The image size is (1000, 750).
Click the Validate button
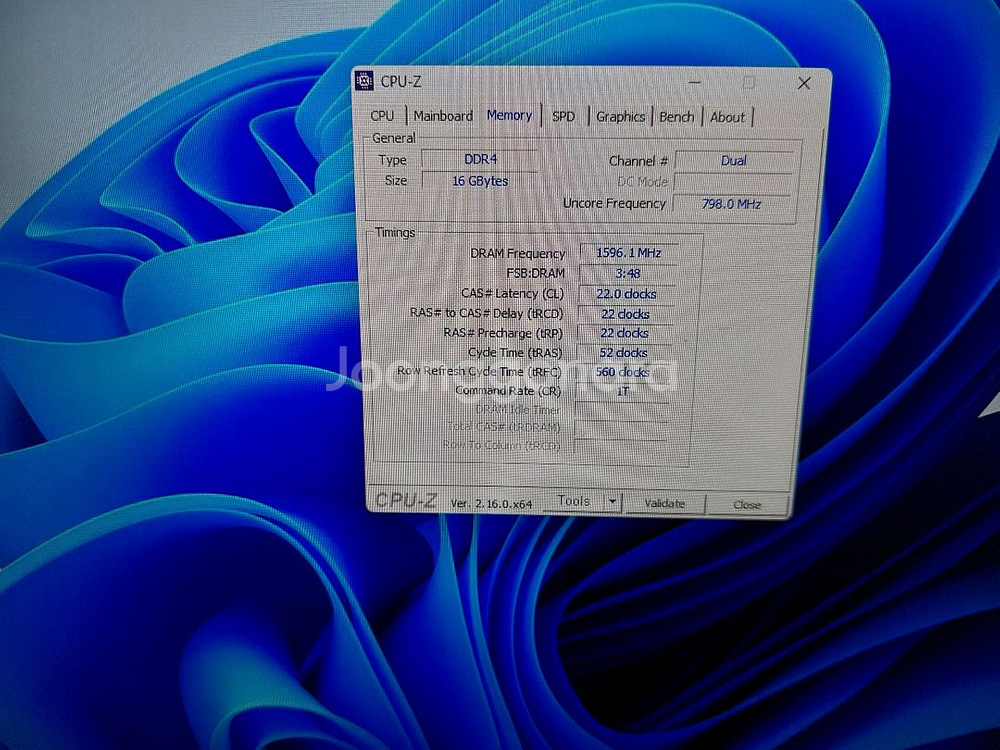pyautogui.click(x=664, y=504)
